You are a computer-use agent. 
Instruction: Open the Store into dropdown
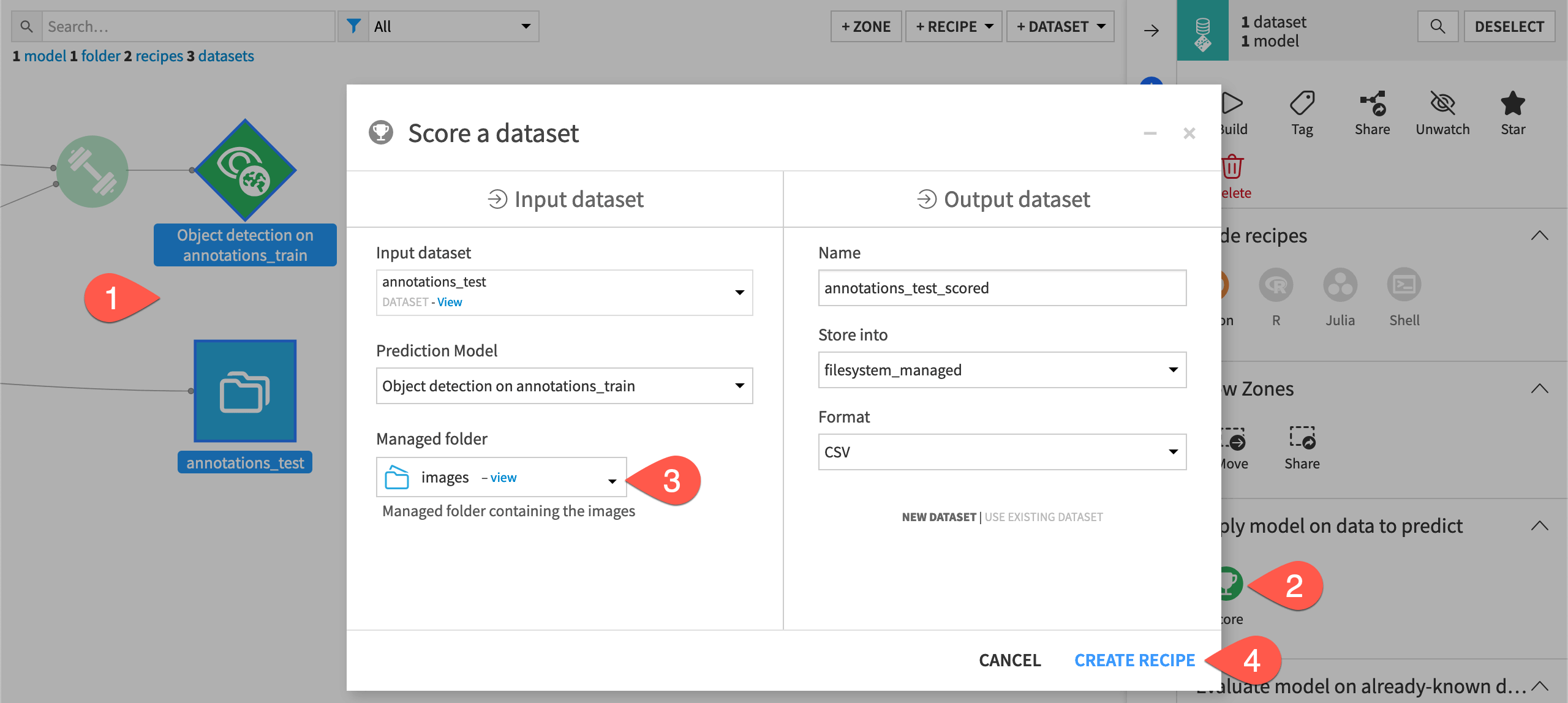click(1002, 370)
